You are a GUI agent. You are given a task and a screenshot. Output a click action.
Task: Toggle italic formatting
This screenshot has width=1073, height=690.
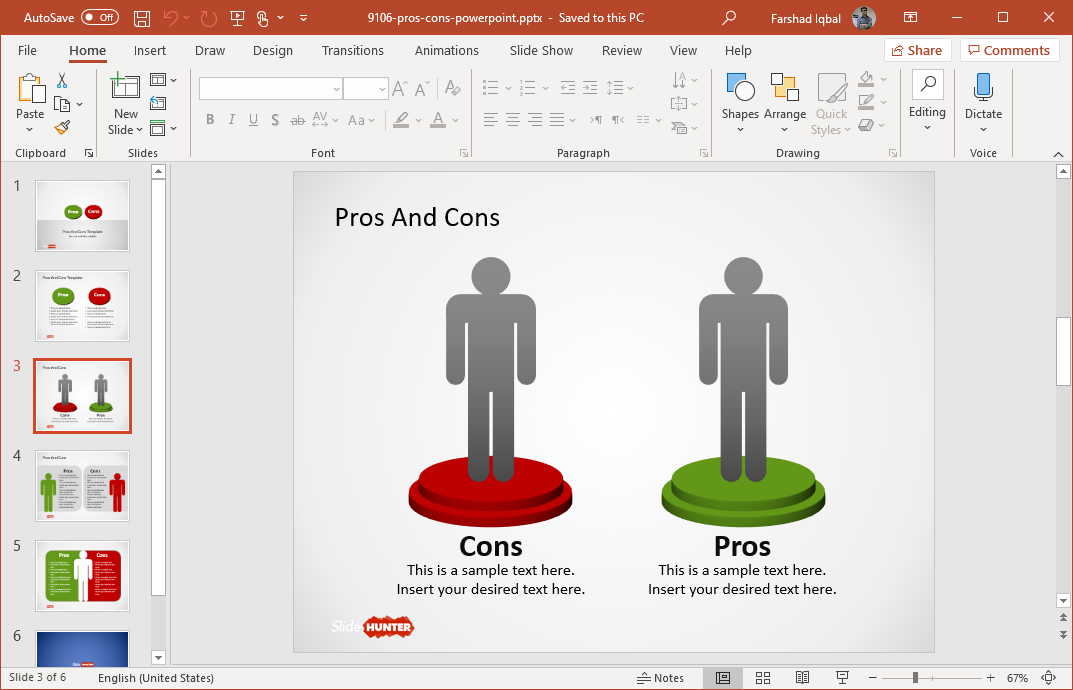point(232,119)
